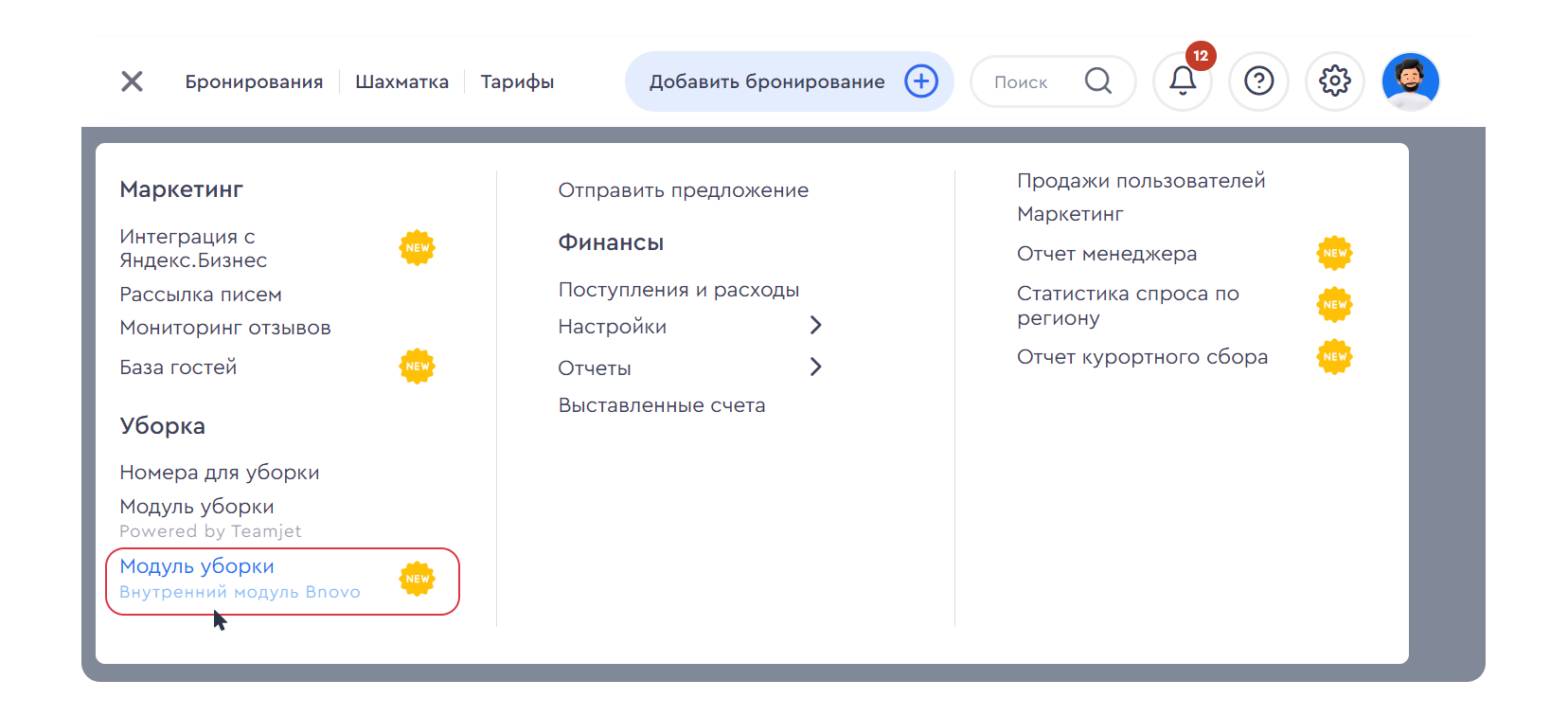This screenshot has height=716, width=1568.
Task: Open the settings gear icon
Action: (x=1334, y=81)
